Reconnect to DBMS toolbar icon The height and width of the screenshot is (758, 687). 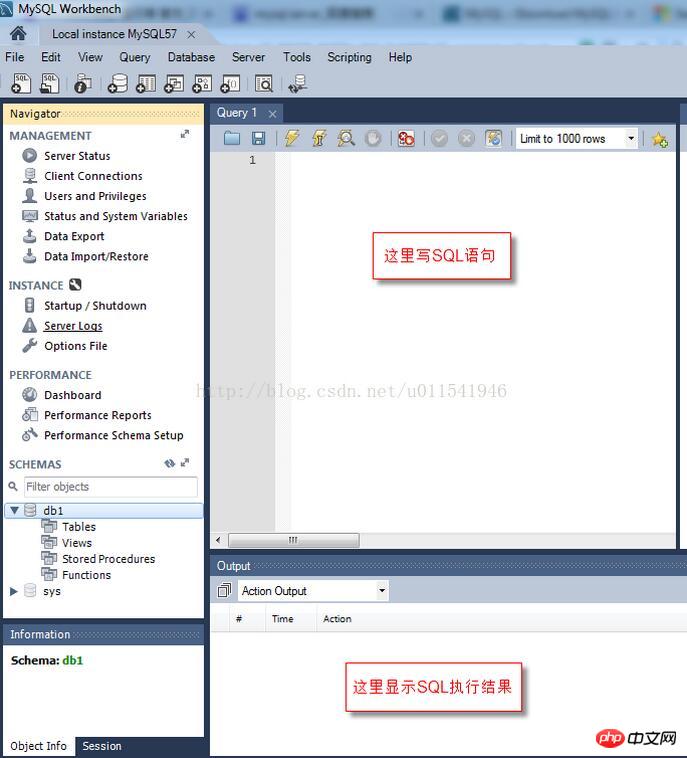[297, 84]
